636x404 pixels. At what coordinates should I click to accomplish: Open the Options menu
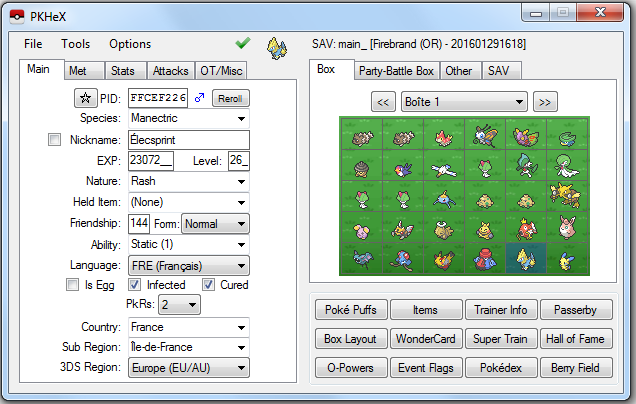tap(130, 44)
